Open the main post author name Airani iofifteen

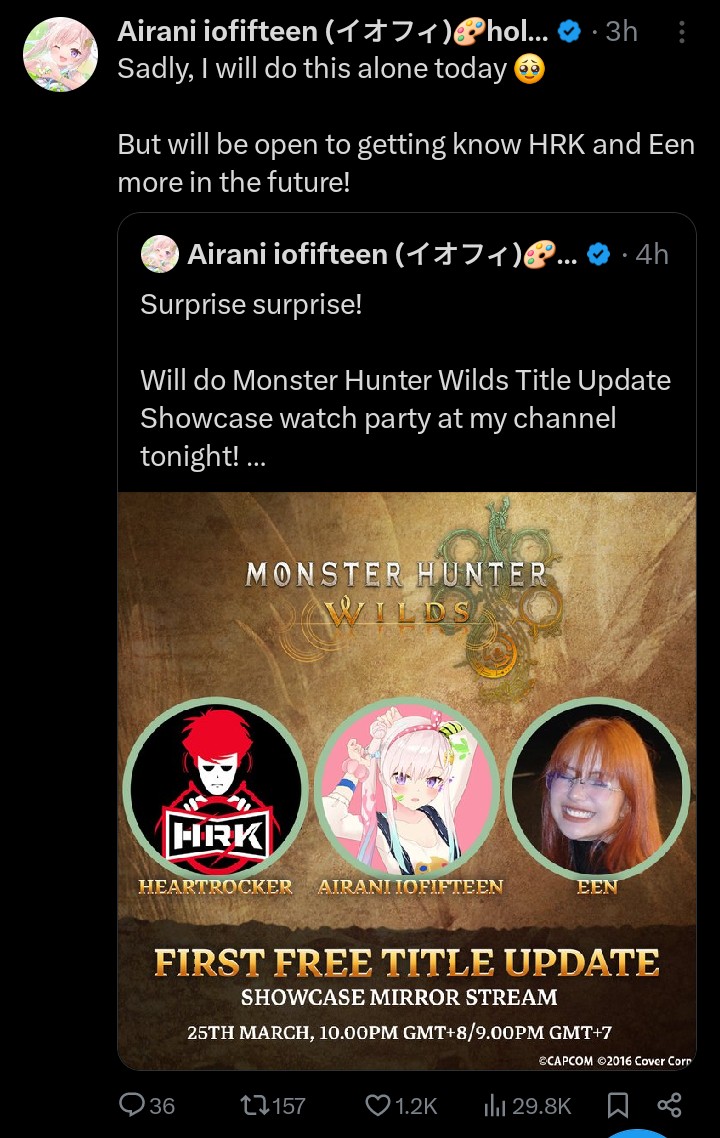(332, 31)
